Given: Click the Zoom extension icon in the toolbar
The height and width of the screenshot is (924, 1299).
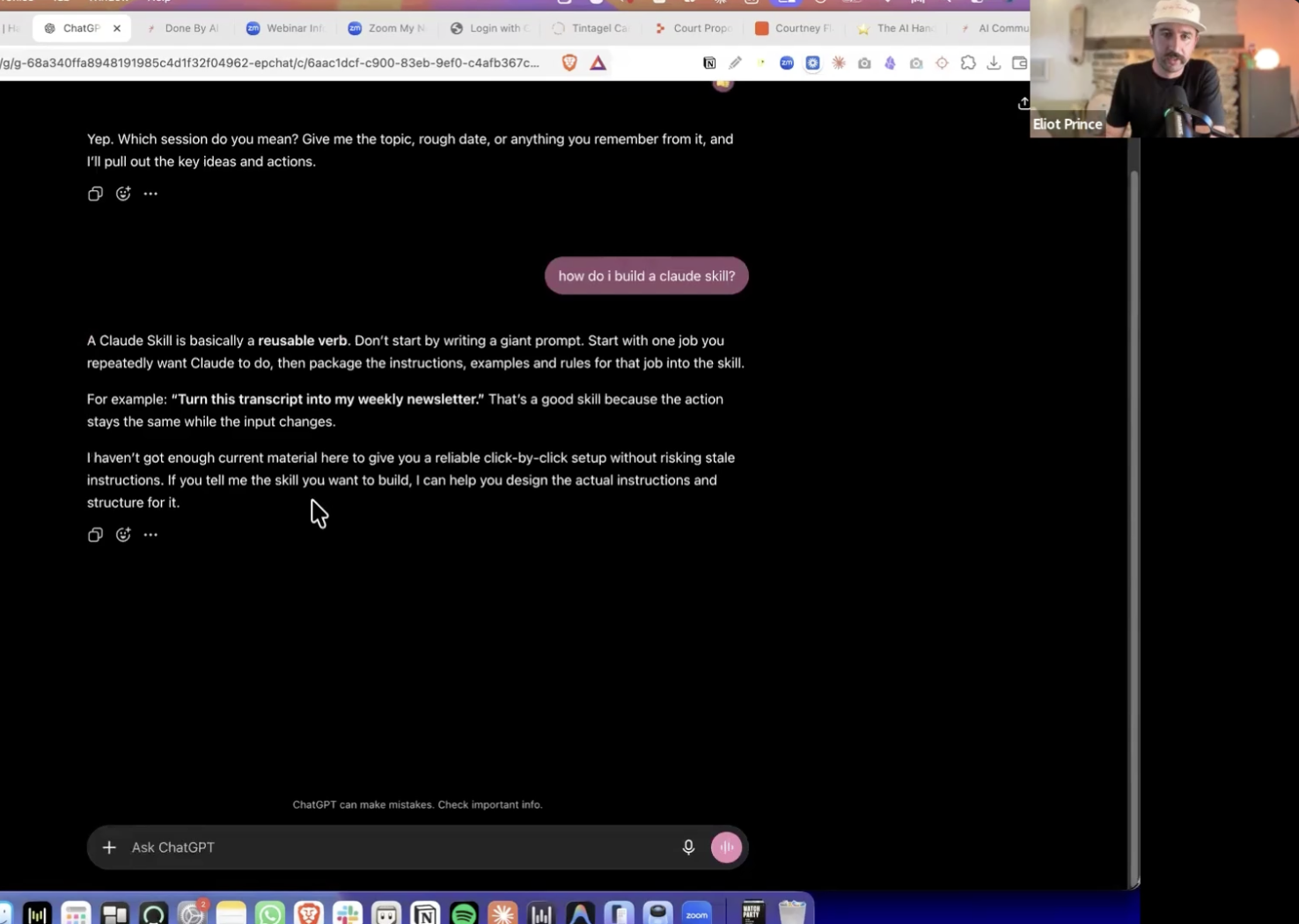Looking at the screenshot, I should pyautogui.click(x=787, y=63).
